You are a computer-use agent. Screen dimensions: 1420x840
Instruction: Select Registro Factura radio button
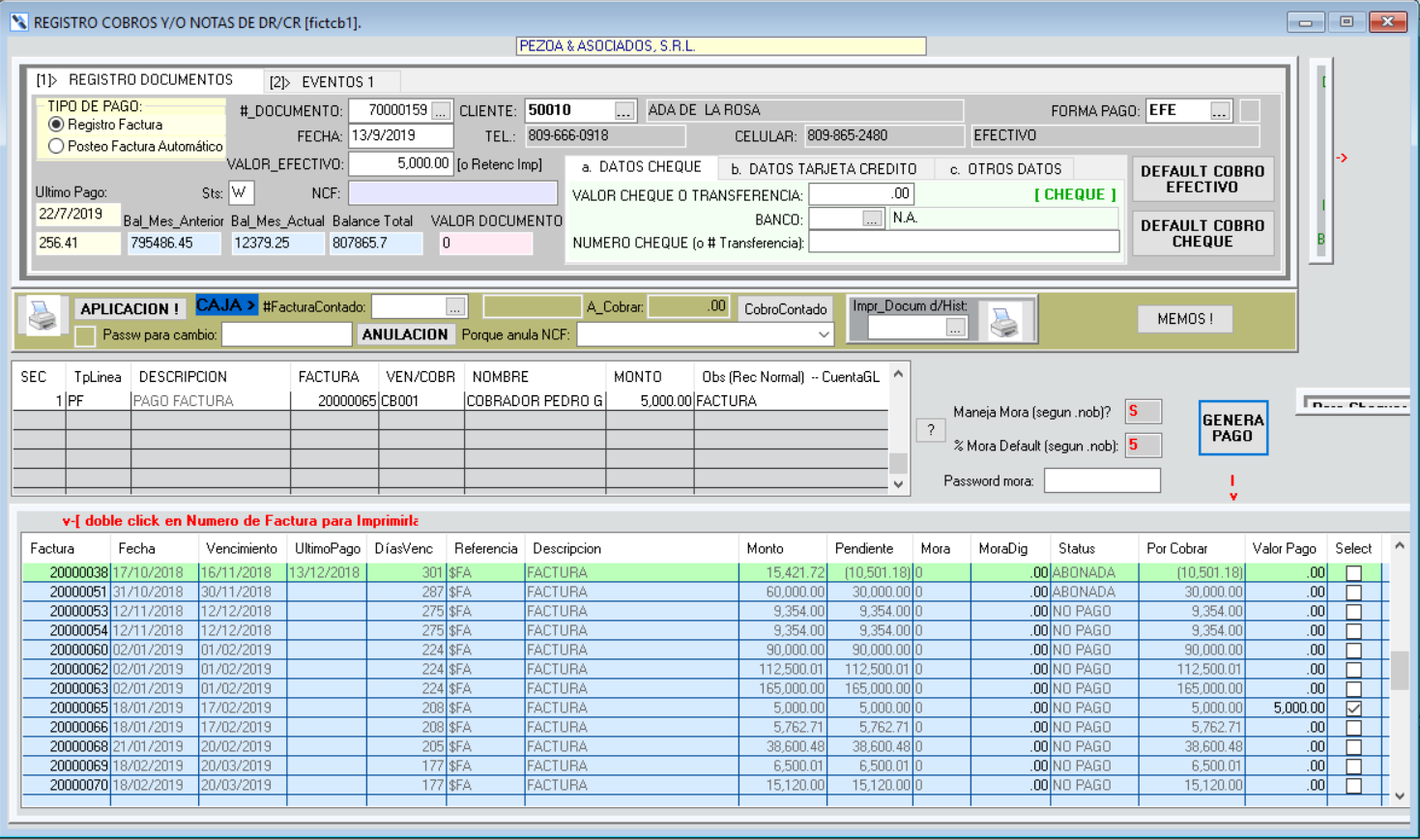(x=56, y=125)
